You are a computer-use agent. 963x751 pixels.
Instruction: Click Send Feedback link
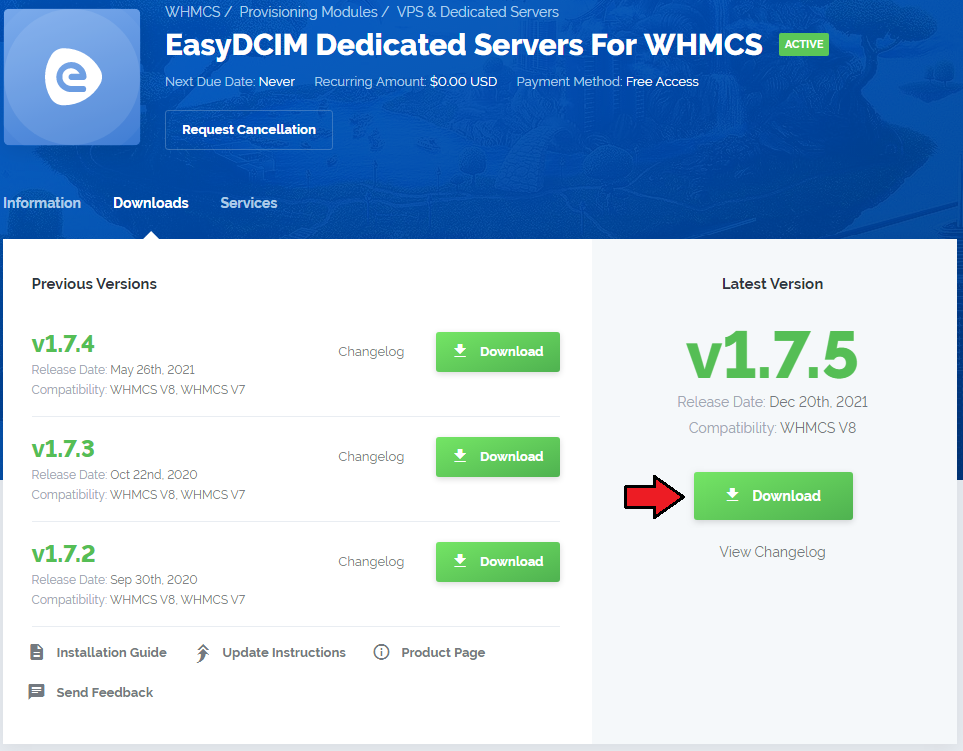click(x=104, y=693)
